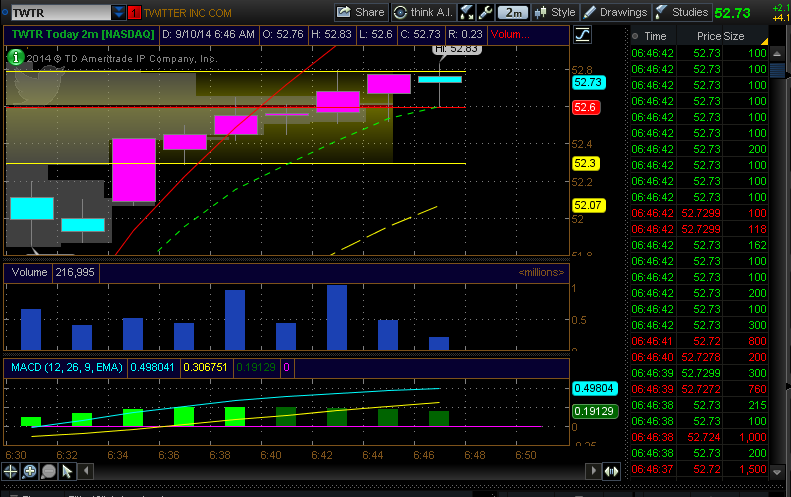The width and height of the screenshot is (791, 497).
Task: Click the volume value 216,995
Action: tap(75, 272)
